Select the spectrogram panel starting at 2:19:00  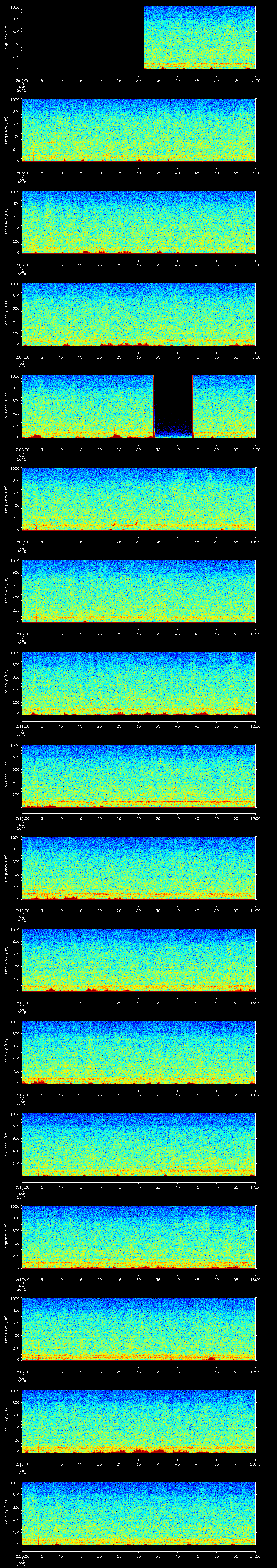pyautogui.click(x=139, y=1421)
